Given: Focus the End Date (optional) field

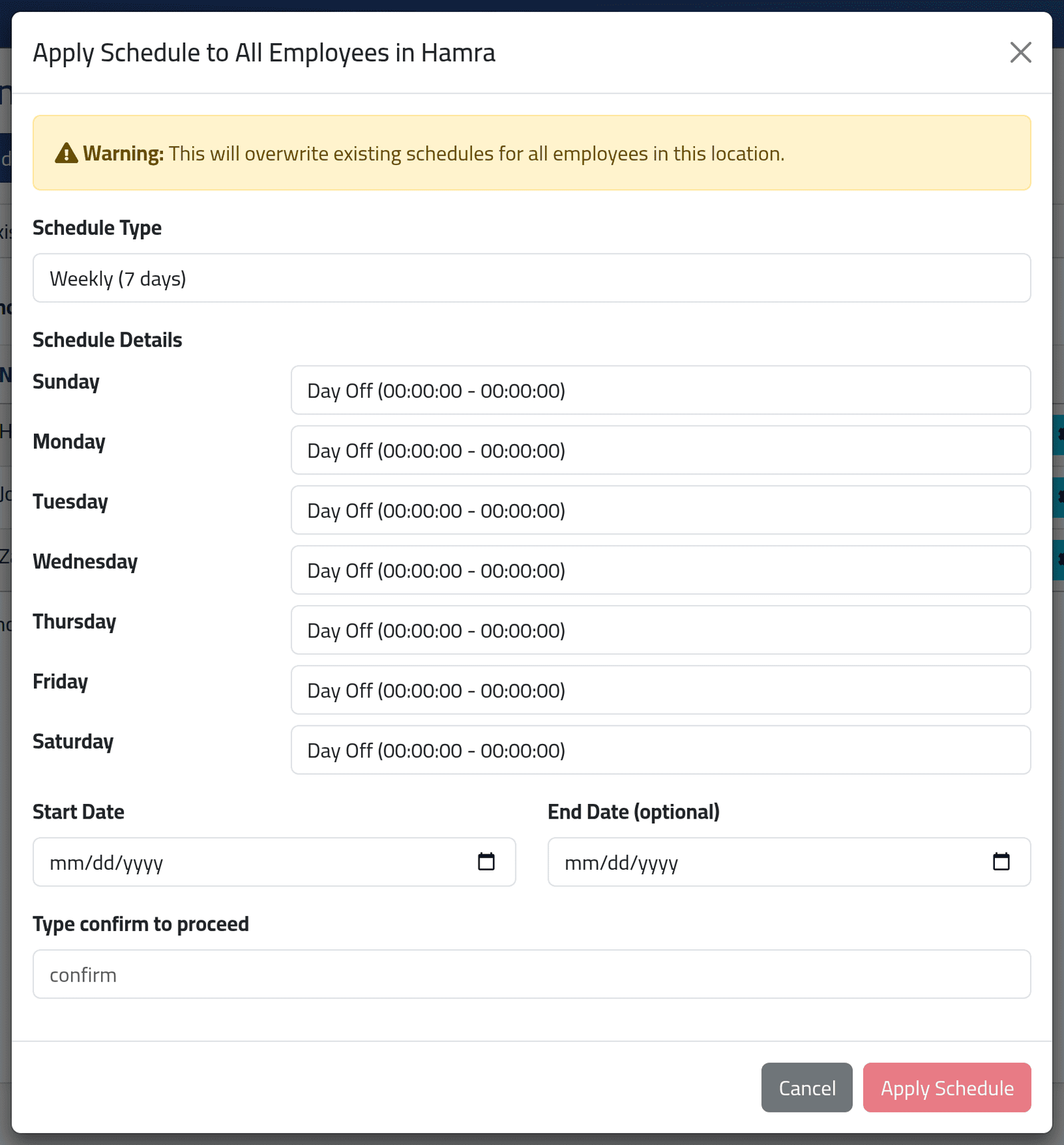Looking at the screenshot, I should [x=789, y=862].
